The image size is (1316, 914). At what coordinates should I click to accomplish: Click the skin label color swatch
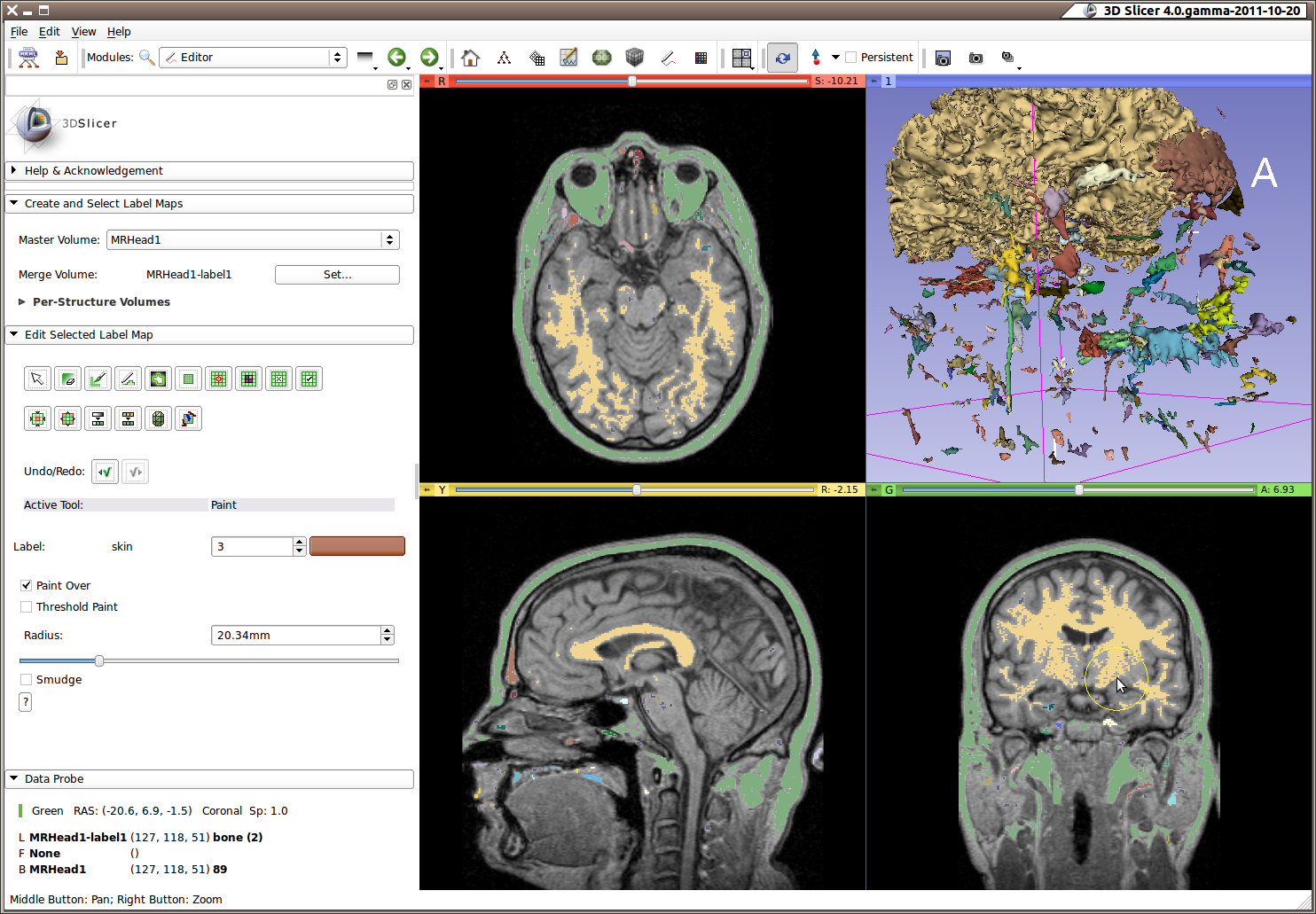point(357,546)
